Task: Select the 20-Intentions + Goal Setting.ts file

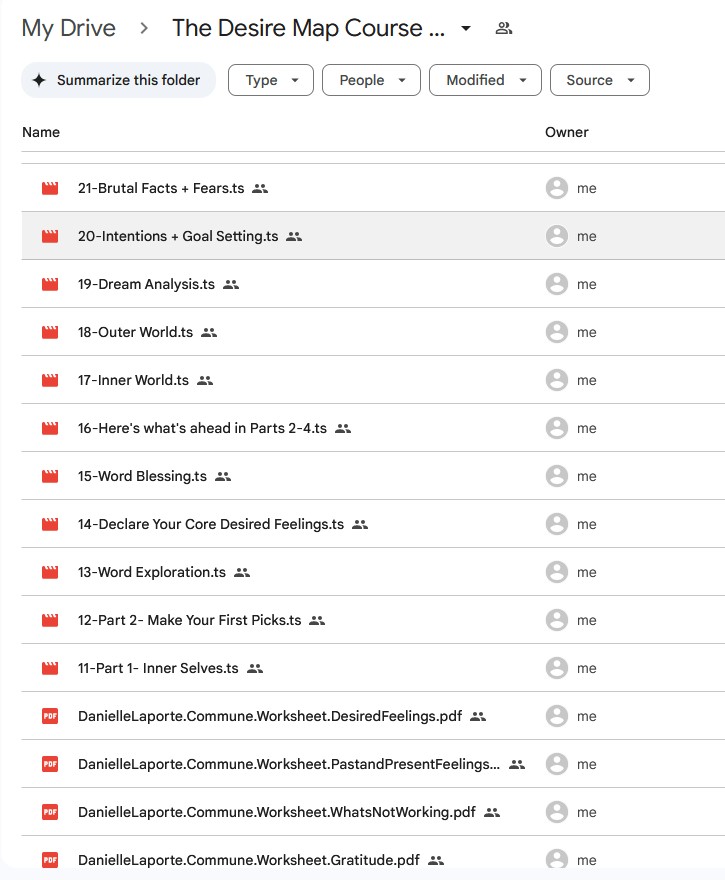Action: 178,236
